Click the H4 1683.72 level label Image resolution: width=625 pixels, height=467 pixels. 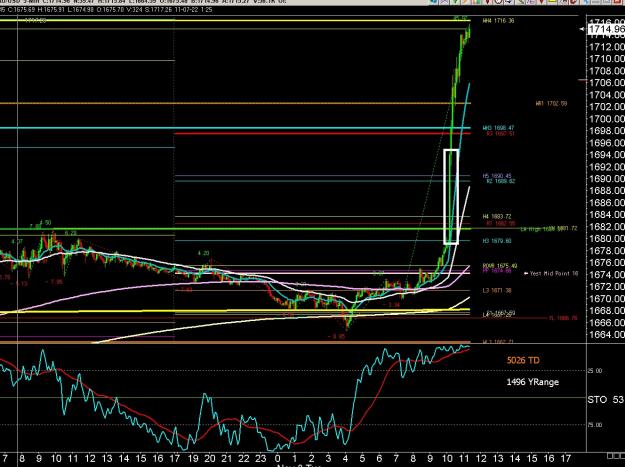click(497, 216)
